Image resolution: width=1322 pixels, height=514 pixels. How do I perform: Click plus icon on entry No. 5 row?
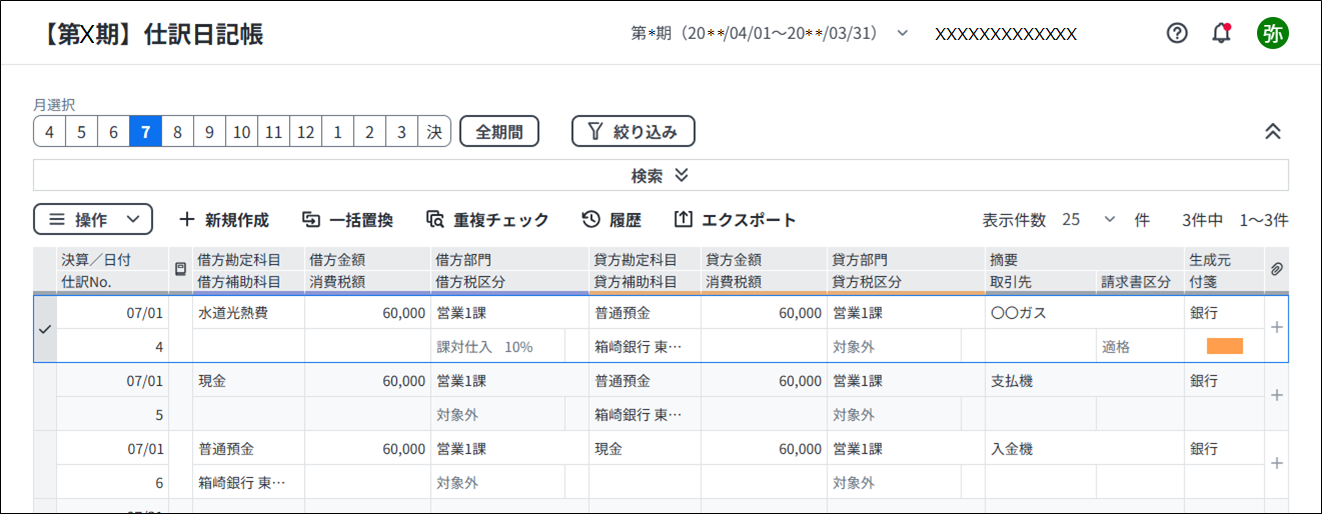[x=1276, y=395]
